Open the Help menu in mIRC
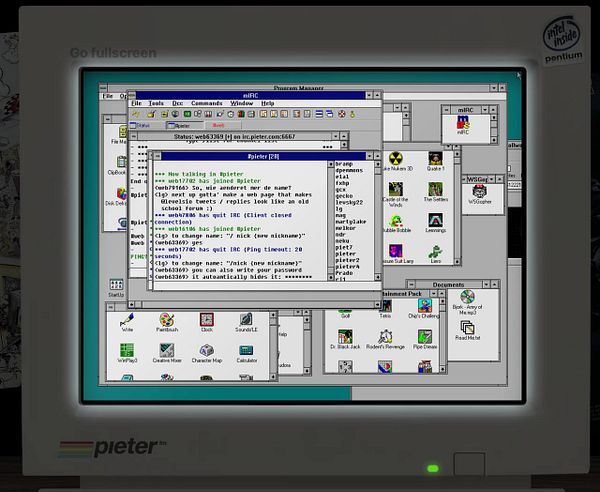This screenshot has width=600, height=492. coord(267,103)
